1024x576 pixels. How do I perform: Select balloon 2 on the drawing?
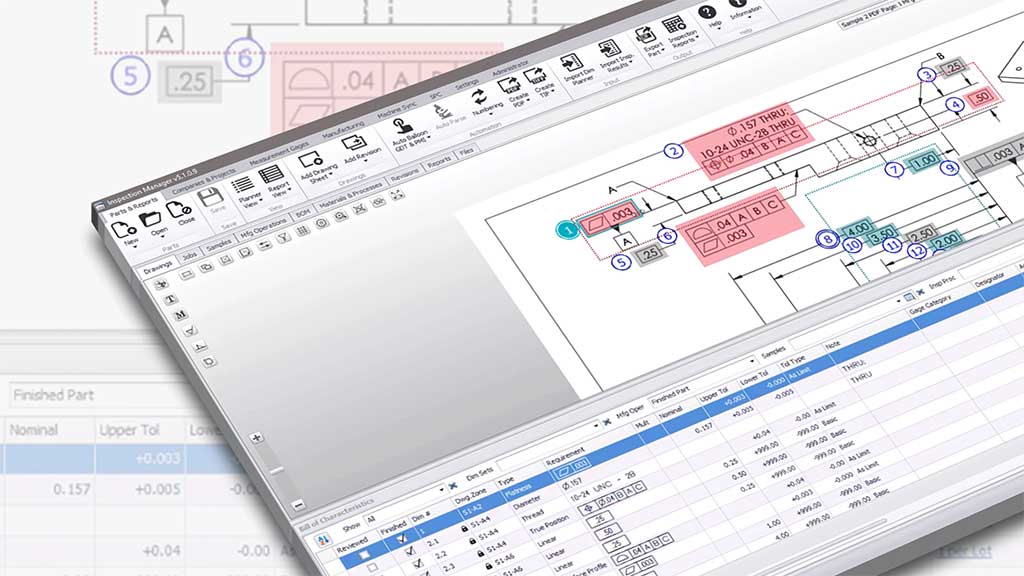click(673, 151)
